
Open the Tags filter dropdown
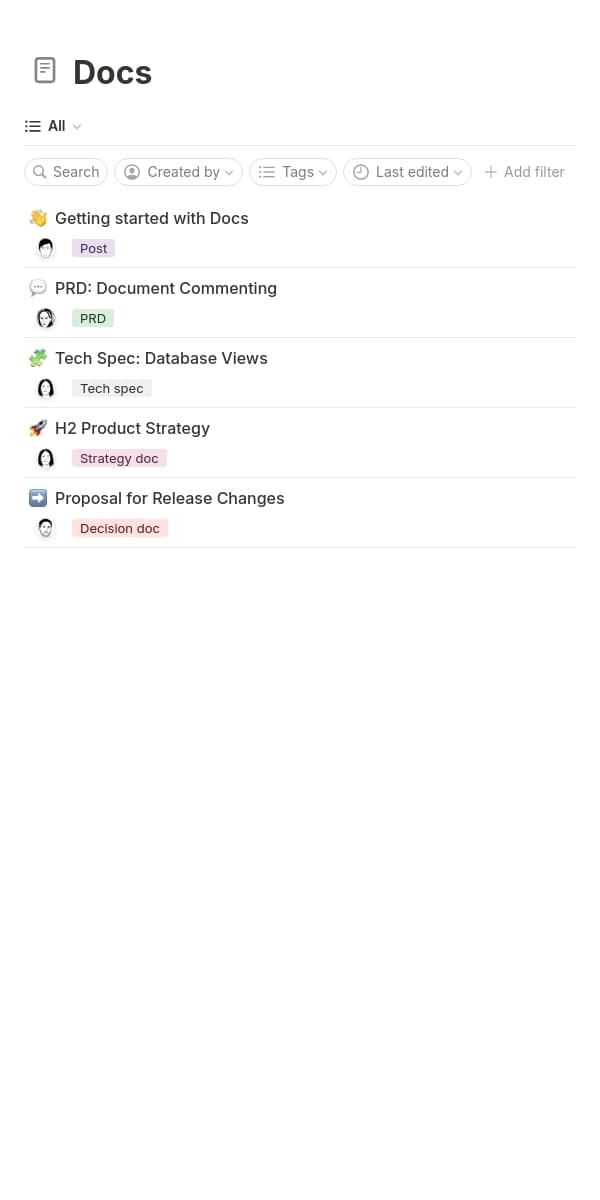click(x=292, y=172)
